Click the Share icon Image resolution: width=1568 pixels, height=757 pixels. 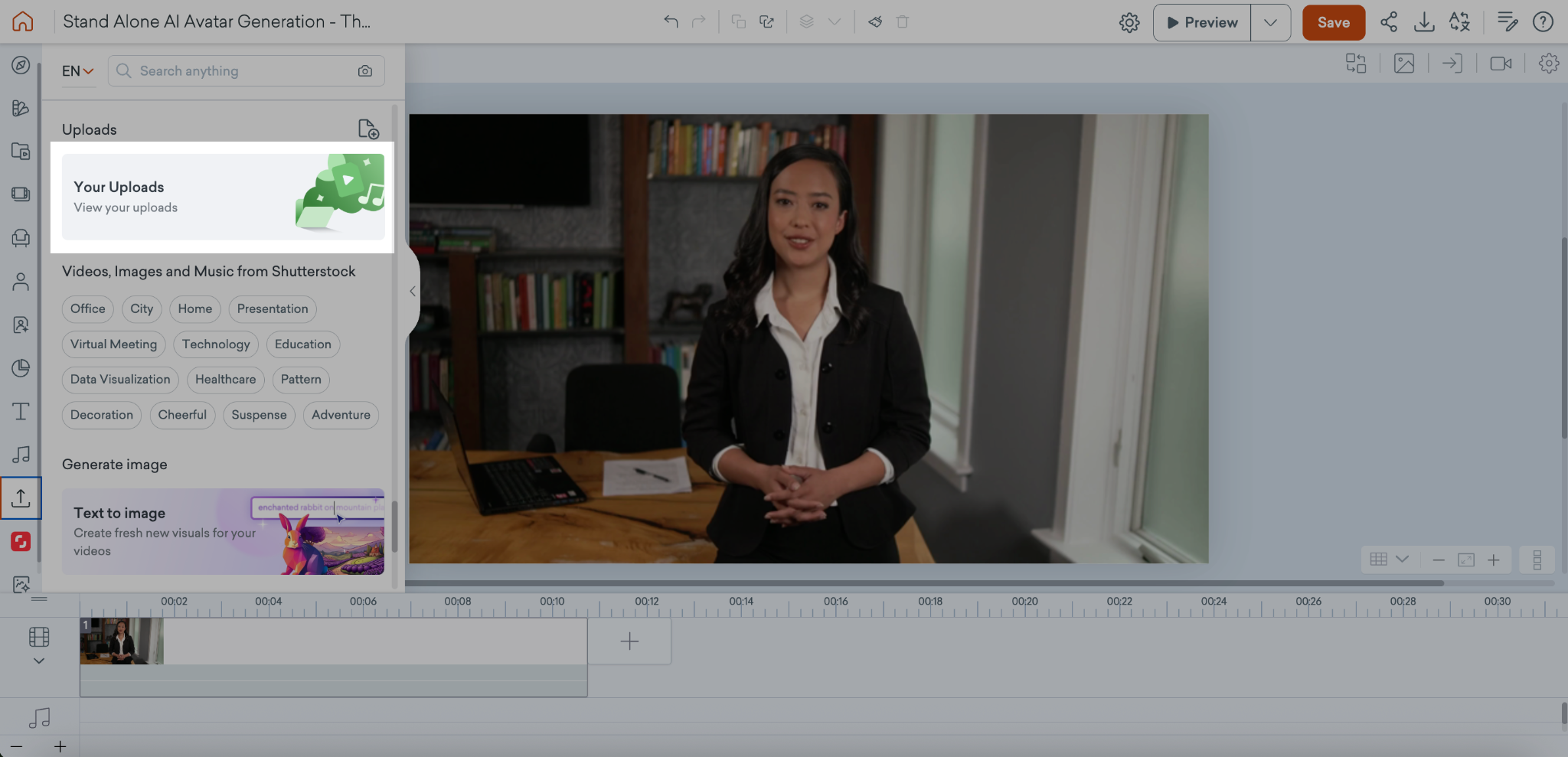[1388, 22]
